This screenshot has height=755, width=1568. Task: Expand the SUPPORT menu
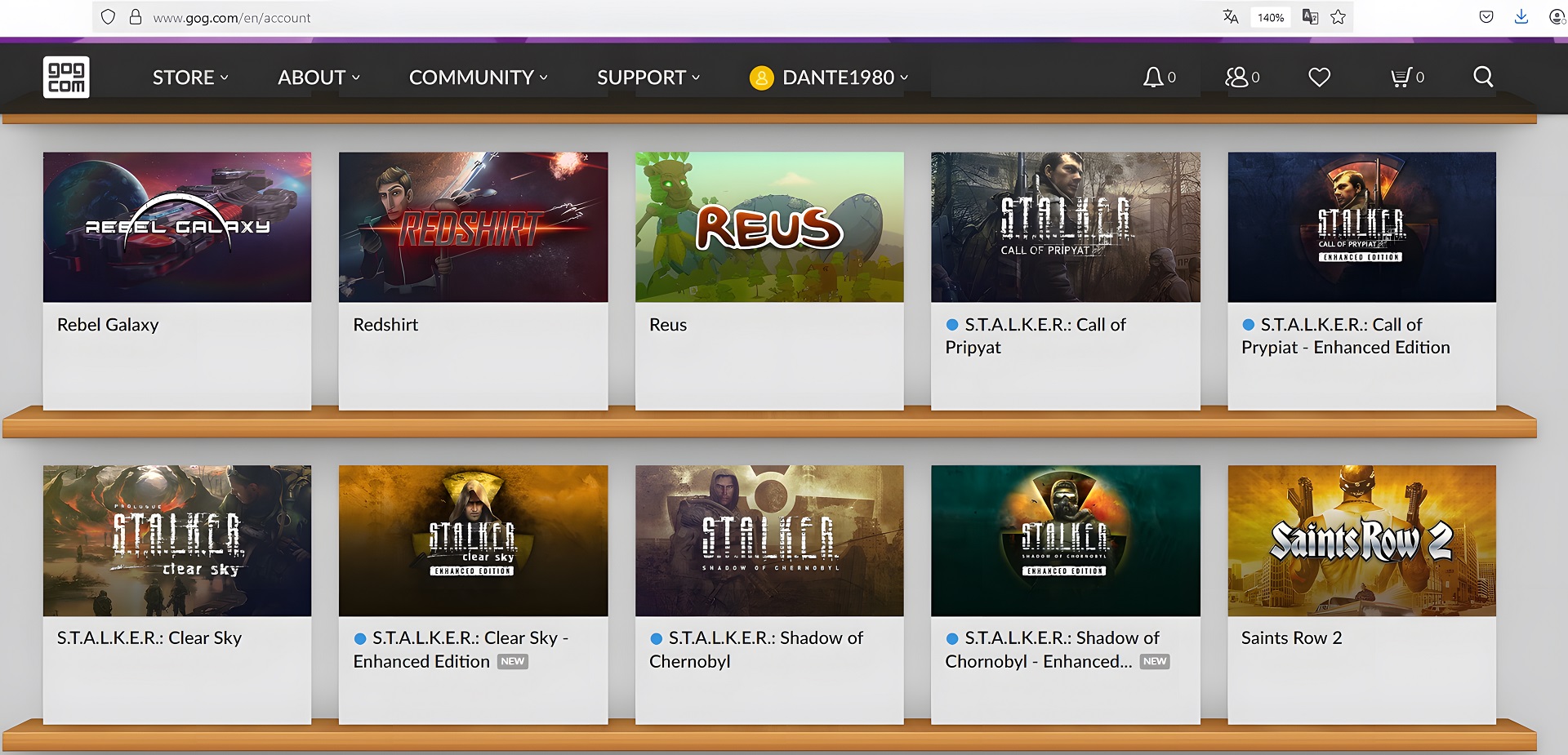648,78
